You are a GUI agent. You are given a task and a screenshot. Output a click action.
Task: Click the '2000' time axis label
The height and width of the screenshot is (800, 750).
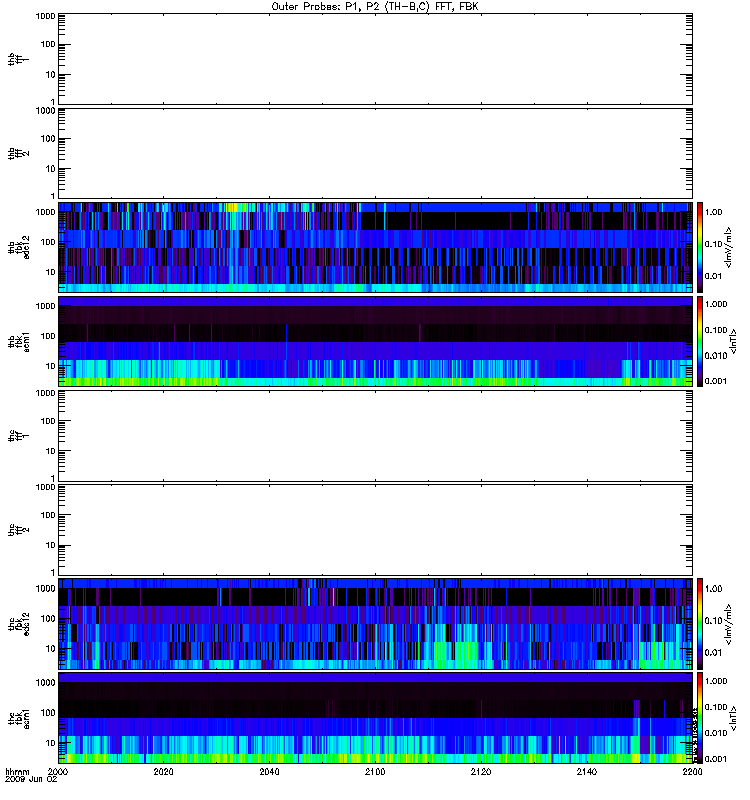(58, 771)
